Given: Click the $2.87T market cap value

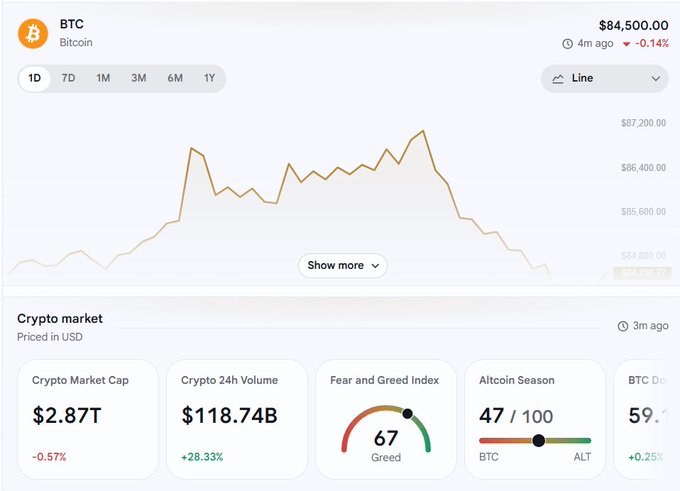Looking at the screenshot, I should 67,416.
